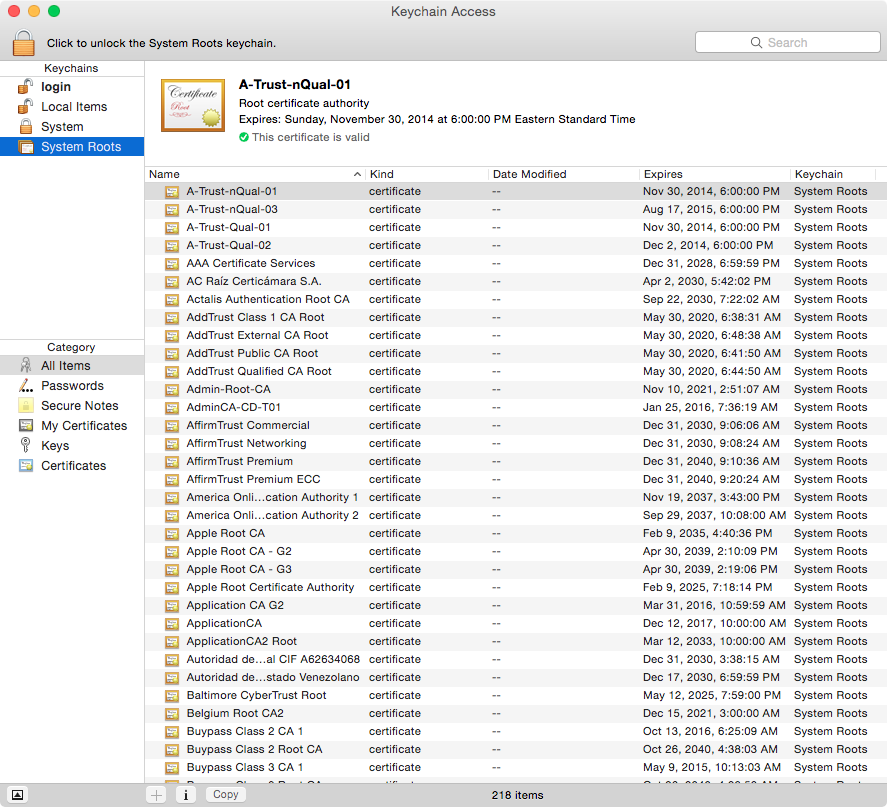Screen dimensions: 887x807
Task: Click the AffirmTrust Premium ECC certificate icon
Action: [x=172, y=480]
